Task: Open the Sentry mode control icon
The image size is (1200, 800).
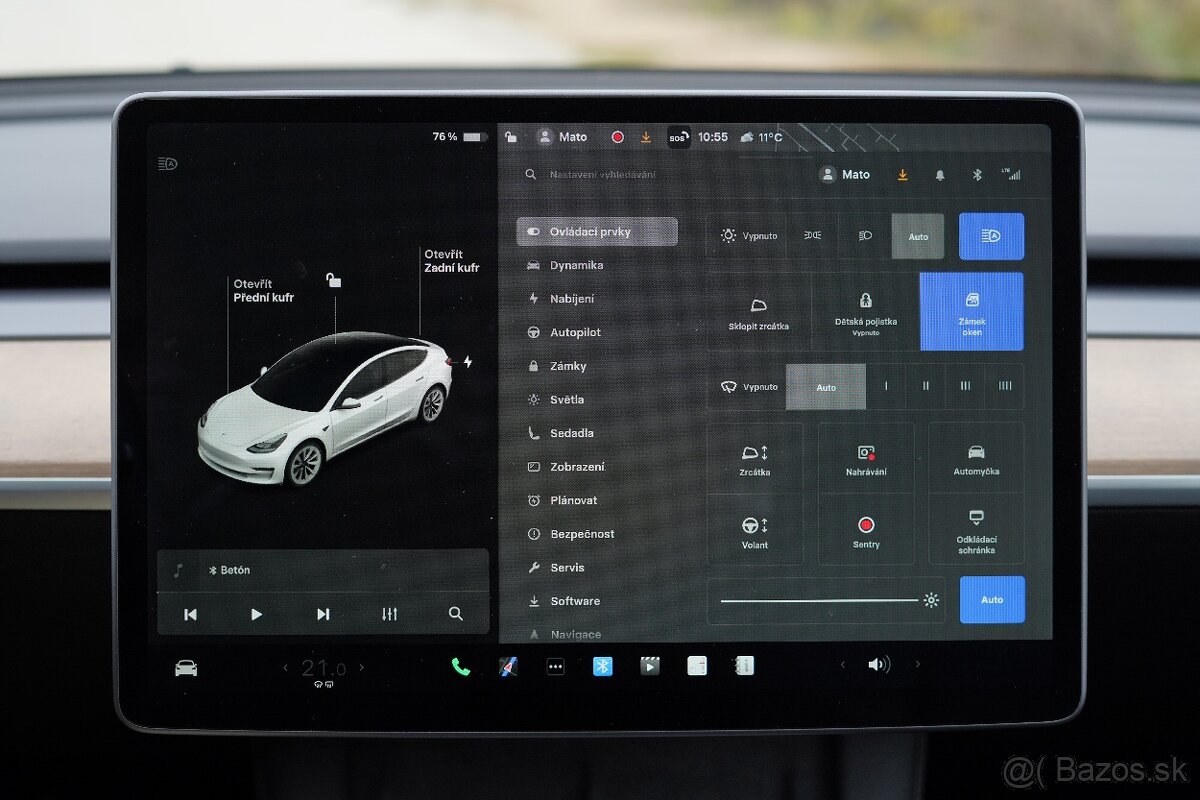Action: click(865, 527)
